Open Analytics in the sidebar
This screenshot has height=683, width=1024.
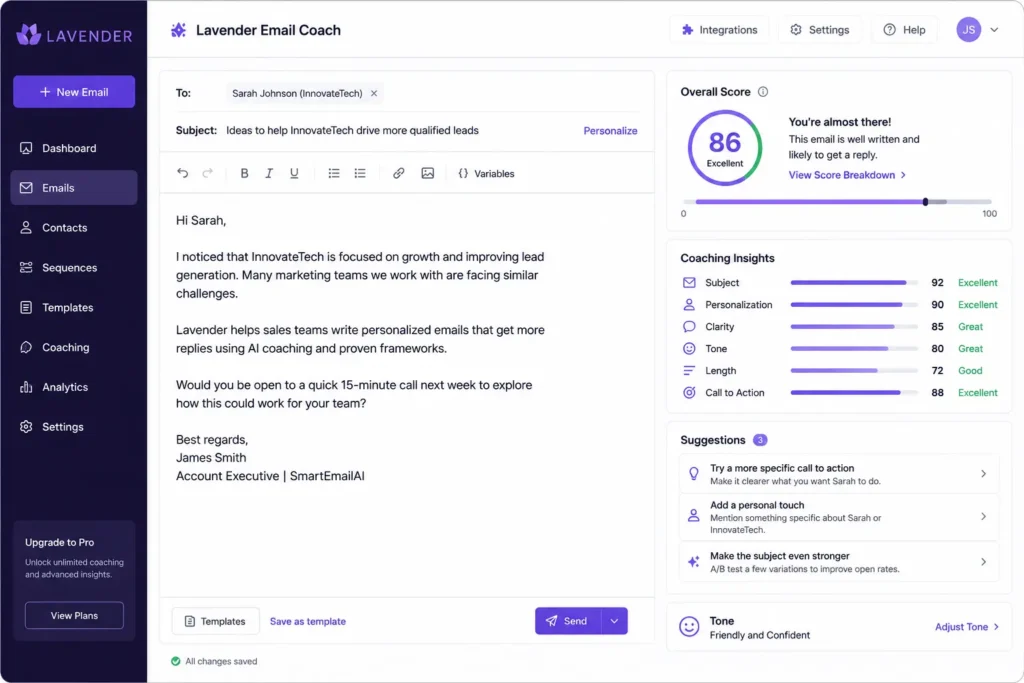coord(74,387)
